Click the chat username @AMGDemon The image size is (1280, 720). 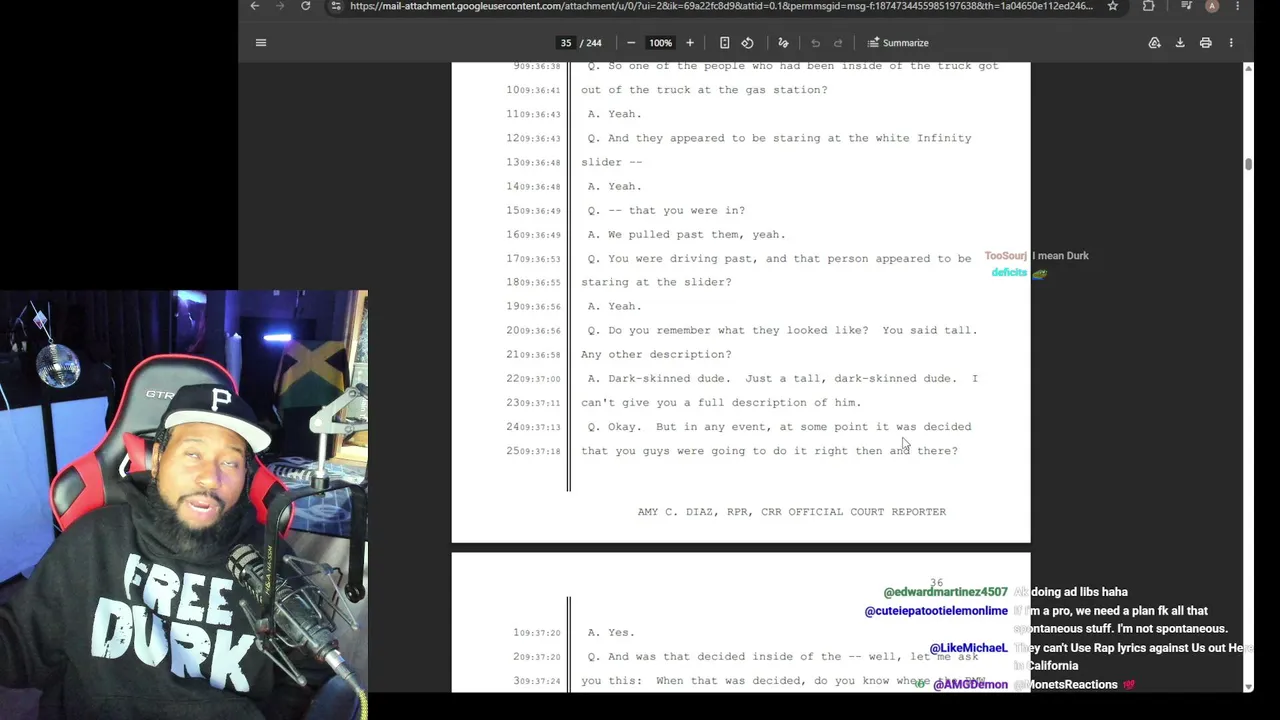point(970,685)
